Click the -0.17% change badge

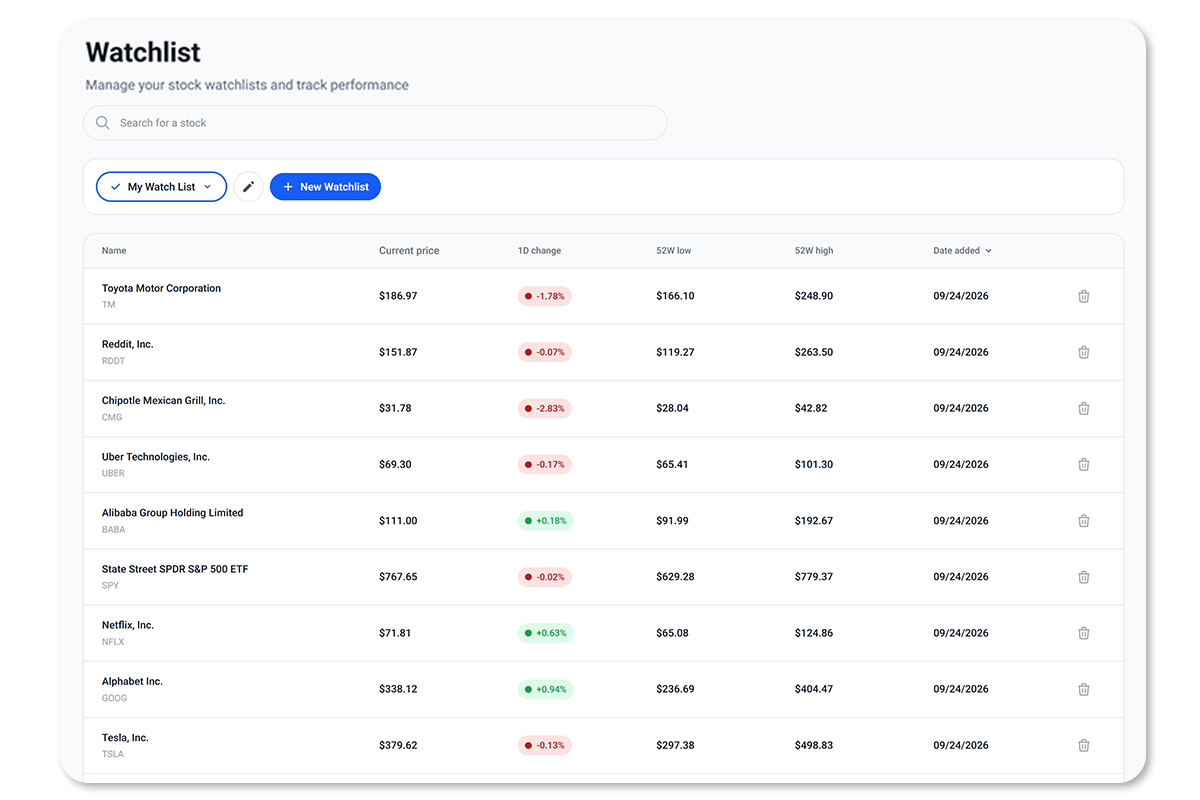click(544, 464)
